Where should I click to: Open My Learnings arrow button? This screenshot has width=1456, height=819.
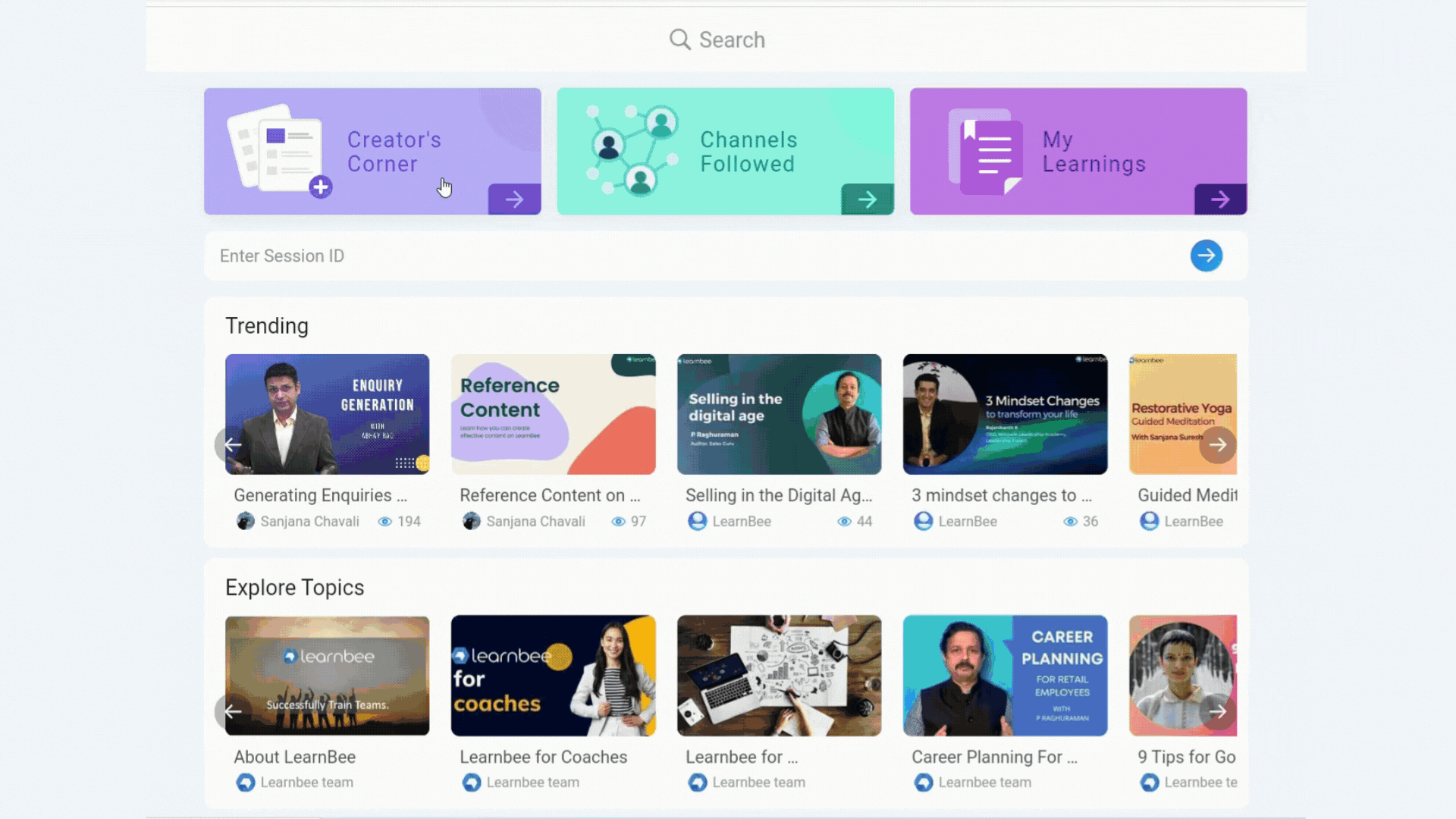click(1220, 199)
